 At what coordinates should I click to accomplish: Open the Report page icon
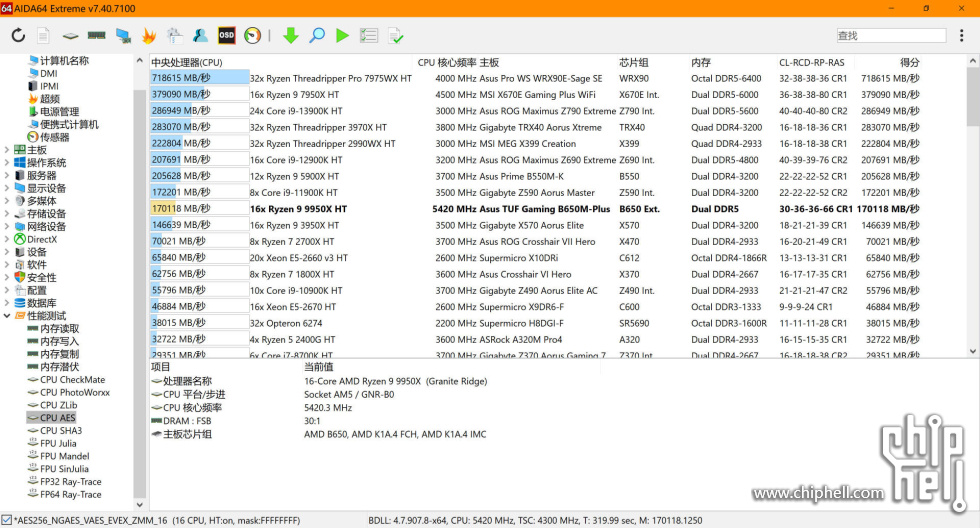point(43,35)
